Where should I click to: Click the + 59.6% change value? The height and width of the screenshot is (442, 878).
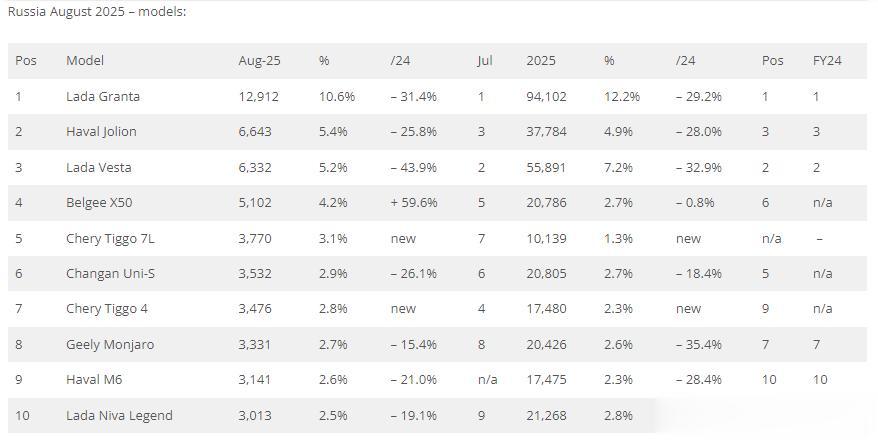point(414,203)
